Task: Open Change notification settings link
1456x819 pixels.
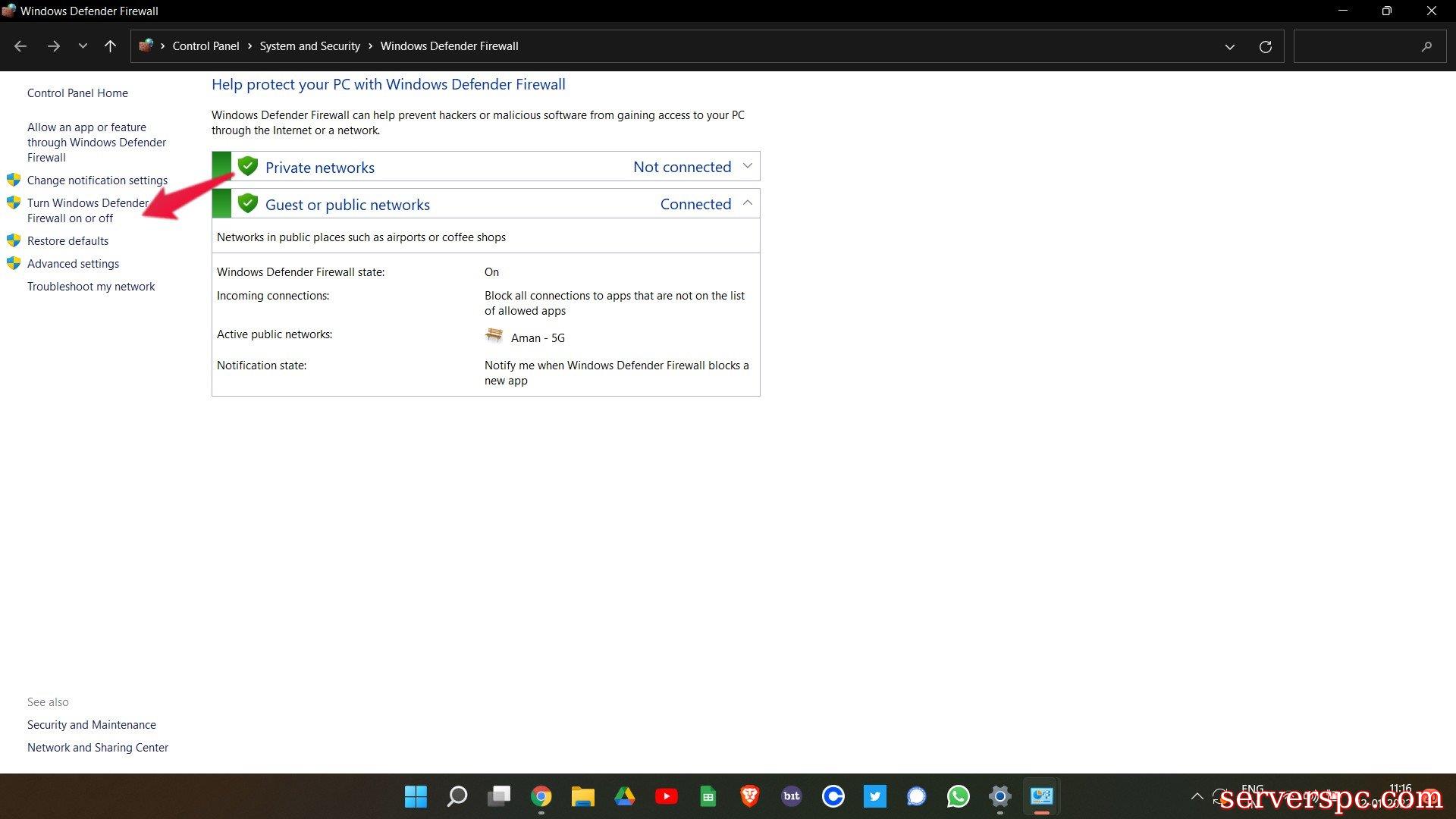Action: [x=97, y=180]
